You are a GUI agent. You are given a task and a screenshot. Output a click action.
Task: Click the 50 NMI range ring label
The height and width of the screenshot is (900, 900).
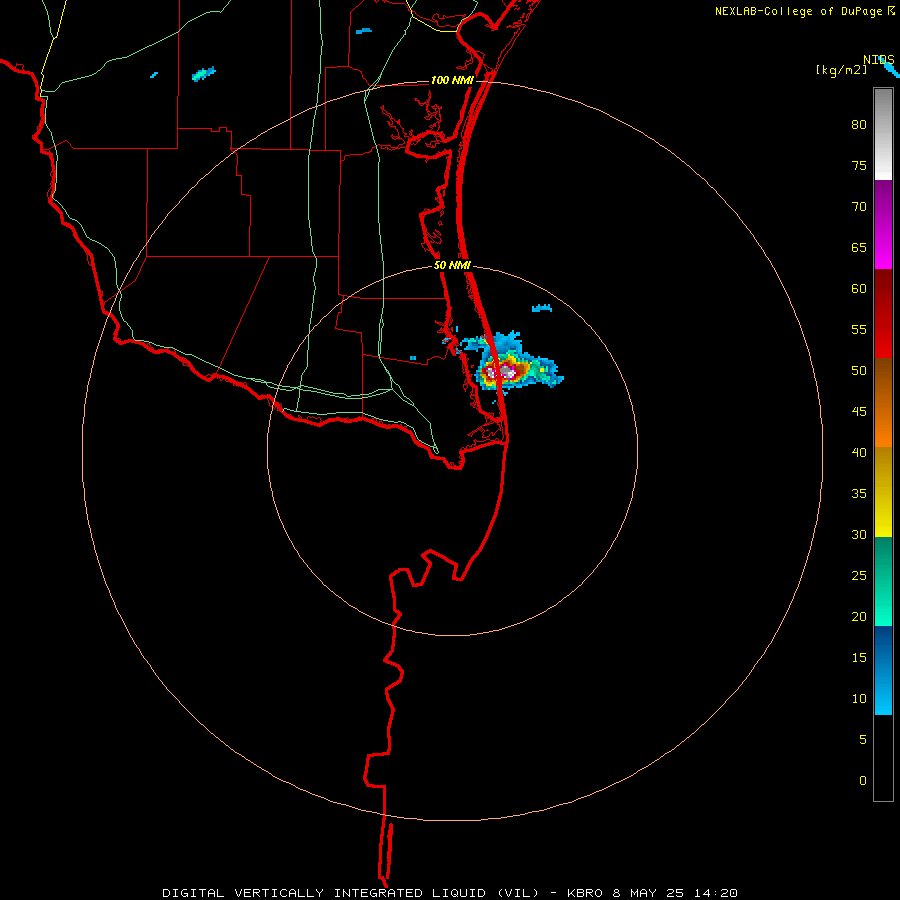pyautogui.click(x=452, y=265)
